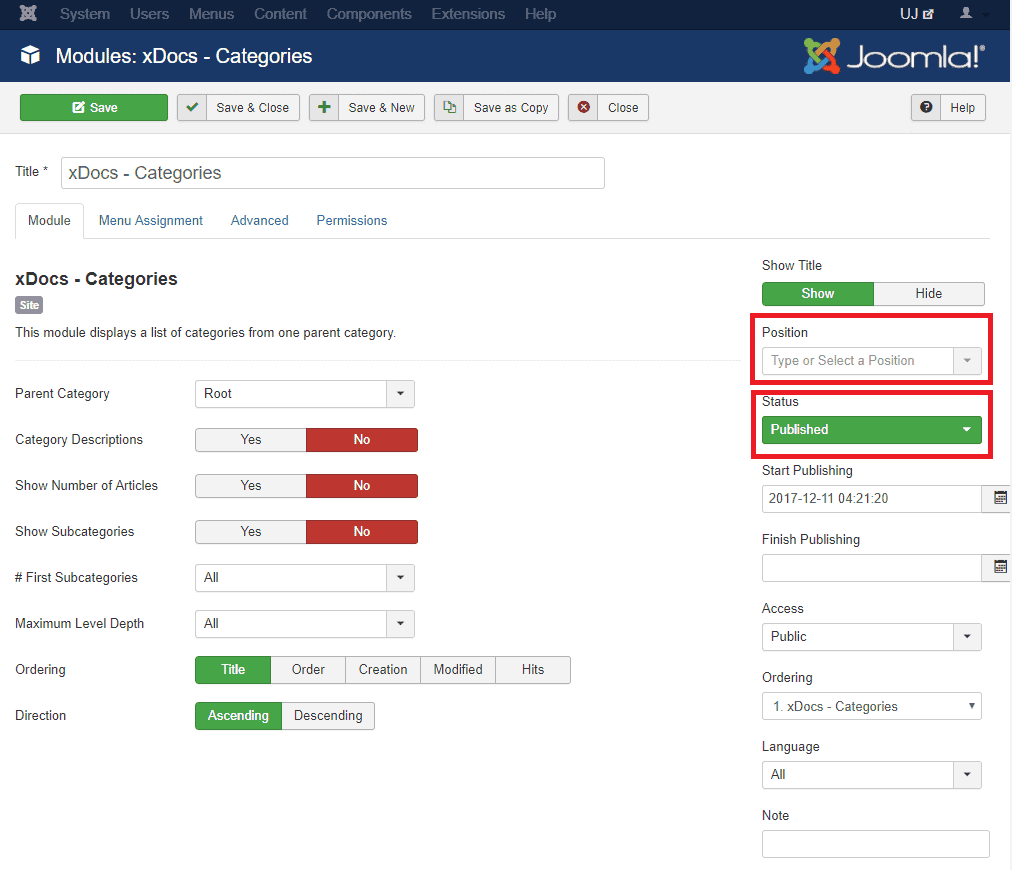Switch to the Permissions tab

352,221
